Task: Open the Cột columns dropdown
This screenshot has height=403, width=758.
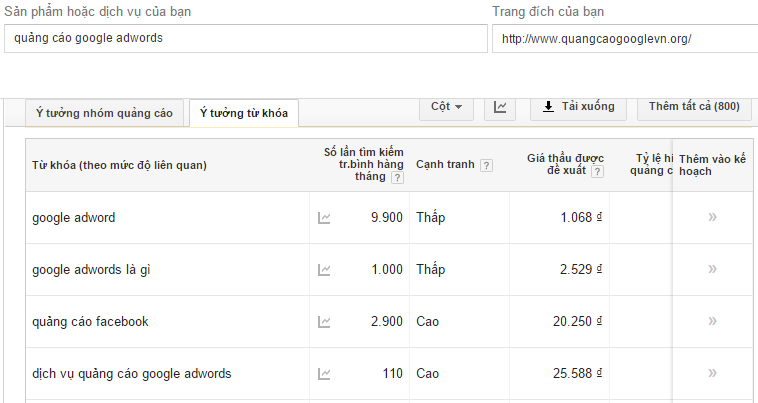Action: click(446, 107)
